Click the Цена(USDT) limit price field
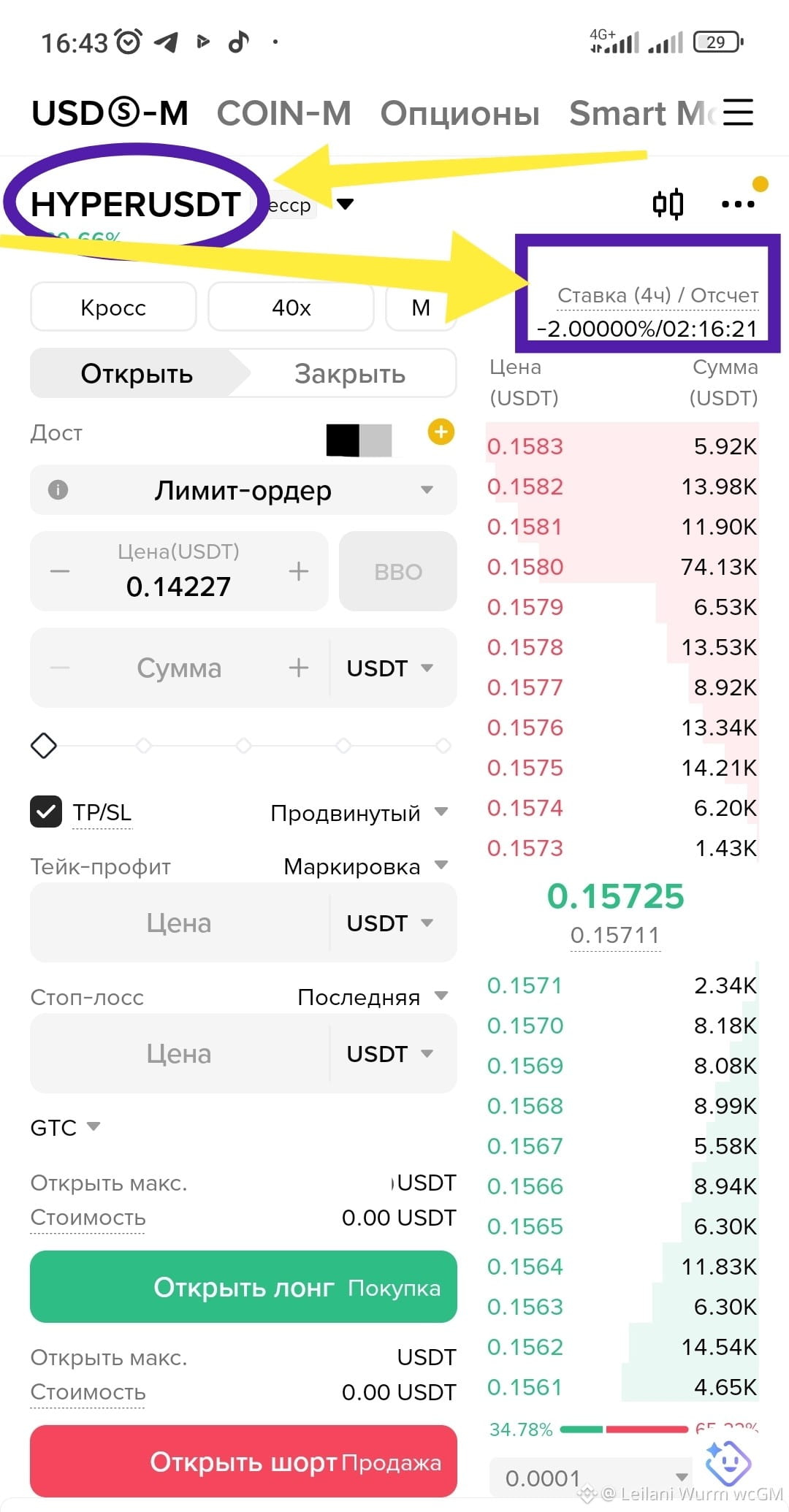Screen dimensions: 789x1512 pyautogui.click(x=179, y=571)
